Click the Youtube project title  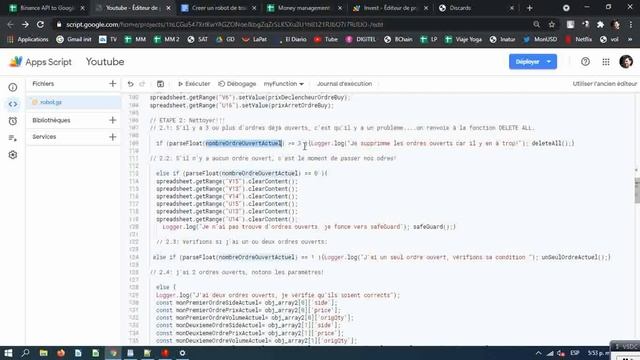[105, 62]
